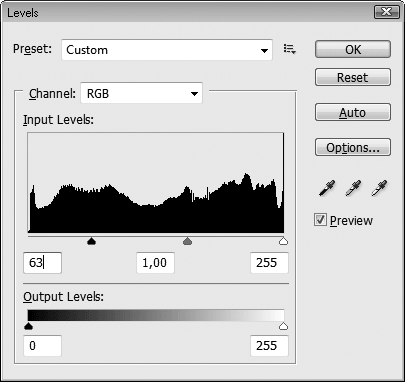Viewport: 405px width, 382px height.
Task: Click the input shadows field showing 63
Action: pyautogui.click(x=42, y=263)
